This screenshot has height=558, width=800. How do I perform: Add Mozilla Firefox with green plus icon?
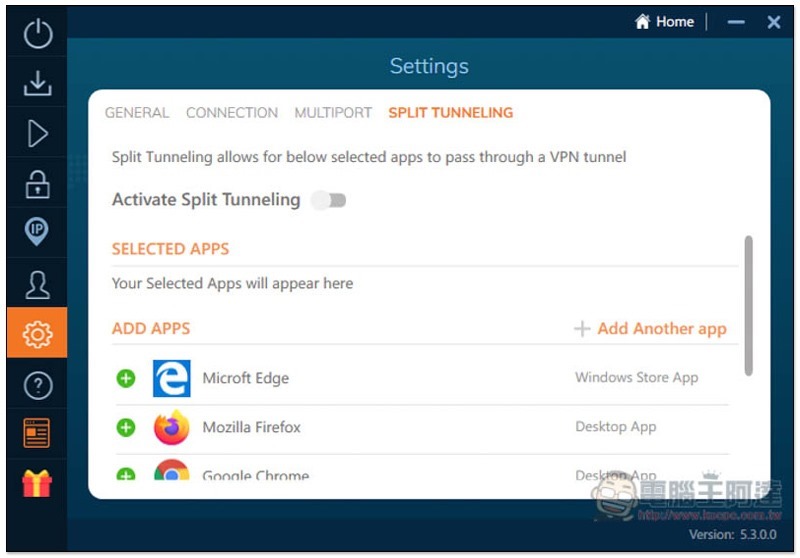coord(126,427)
